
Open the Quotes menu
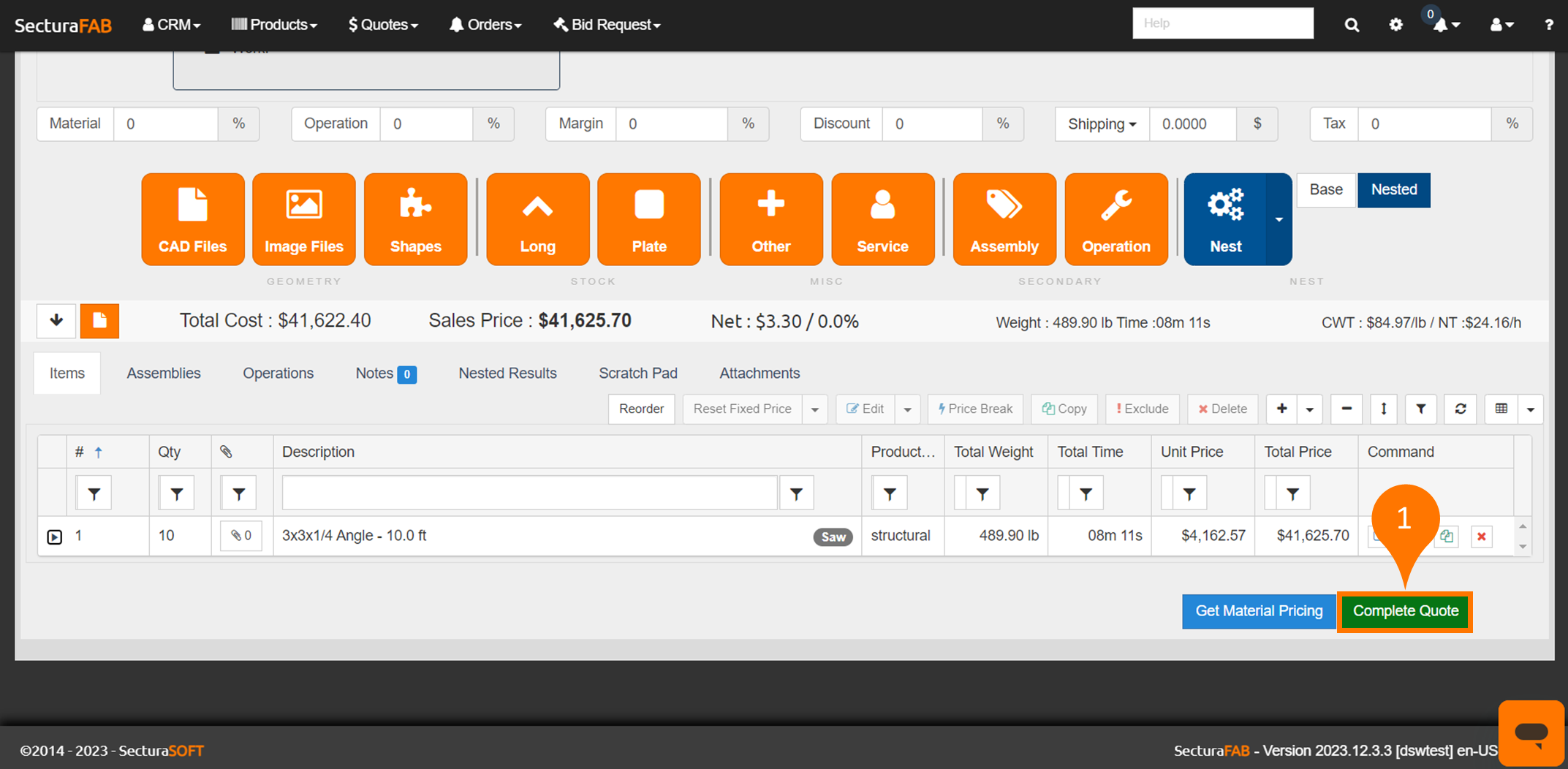[383, 25]
